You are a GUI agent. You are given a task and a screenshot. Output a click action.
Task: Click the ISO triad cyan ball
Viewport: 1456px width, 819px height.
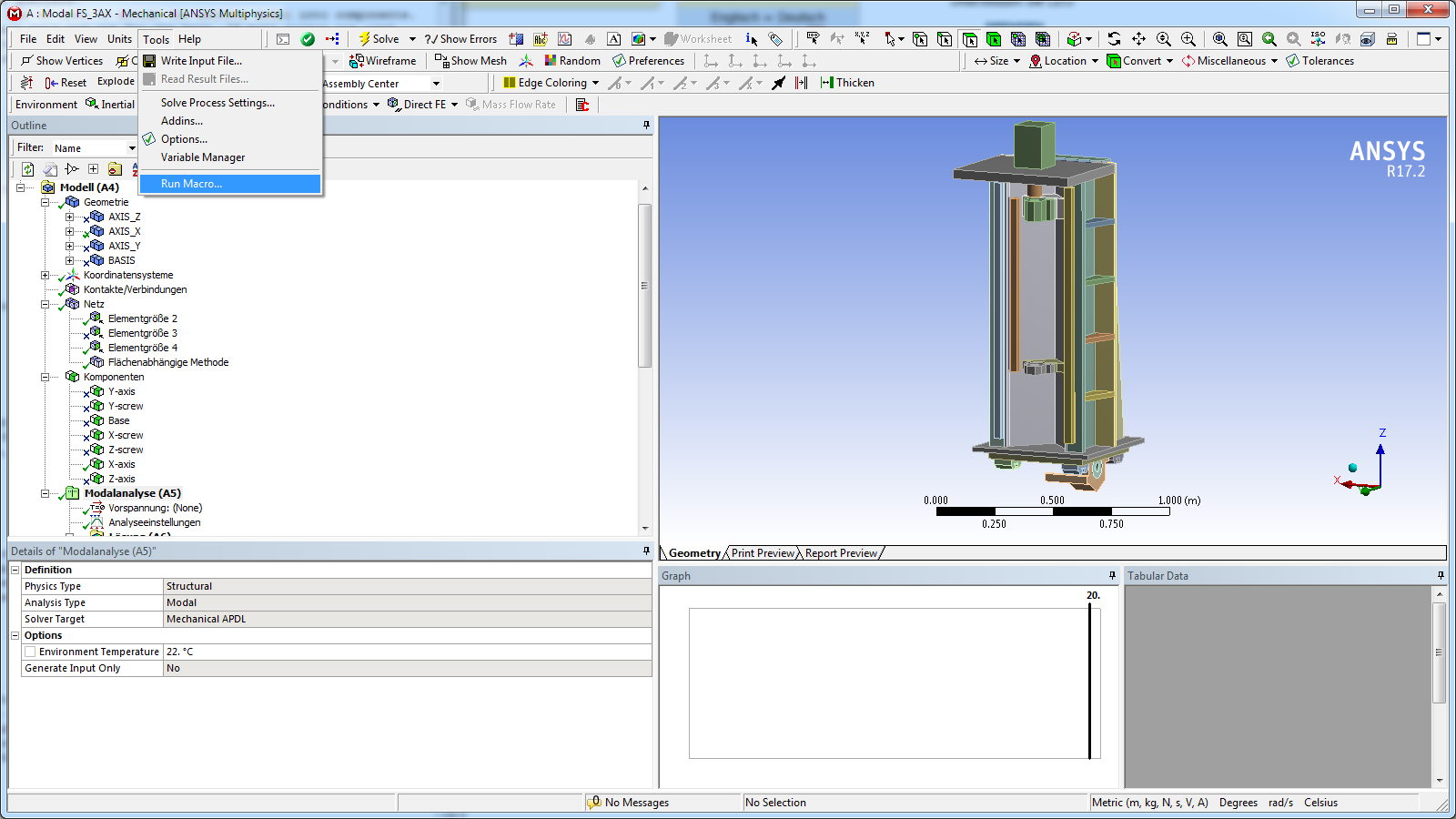[1352, 468]
